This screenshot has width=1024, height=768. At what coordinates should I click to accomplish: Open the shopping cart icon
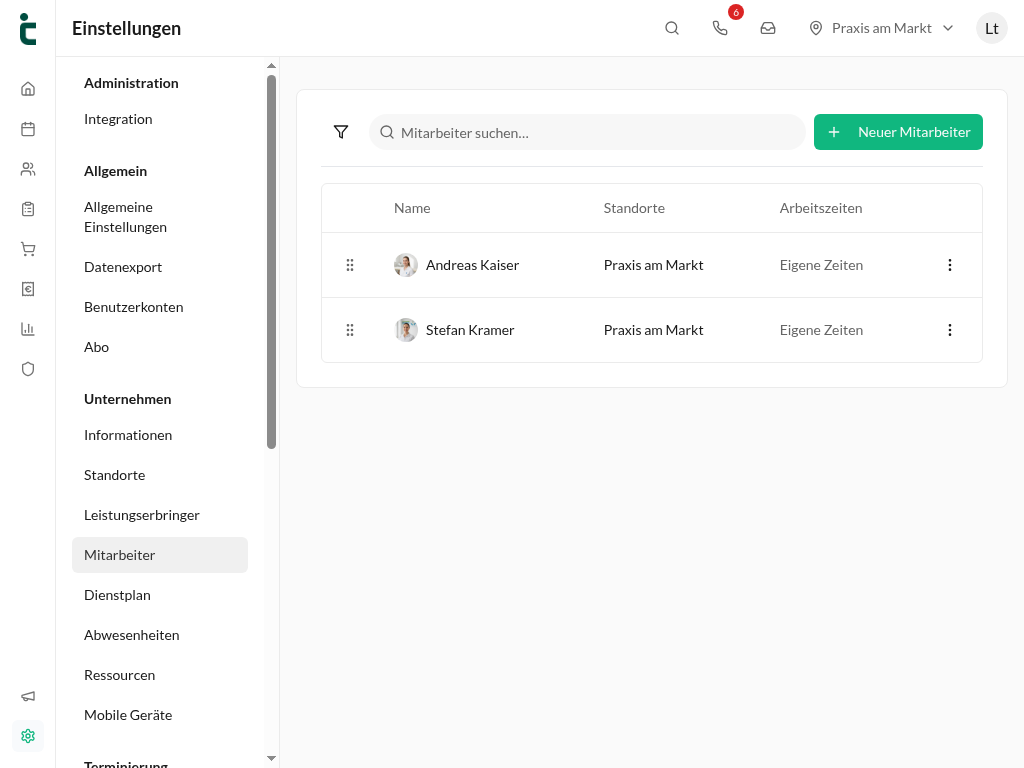pyautogui.click(x=27, y=249)
